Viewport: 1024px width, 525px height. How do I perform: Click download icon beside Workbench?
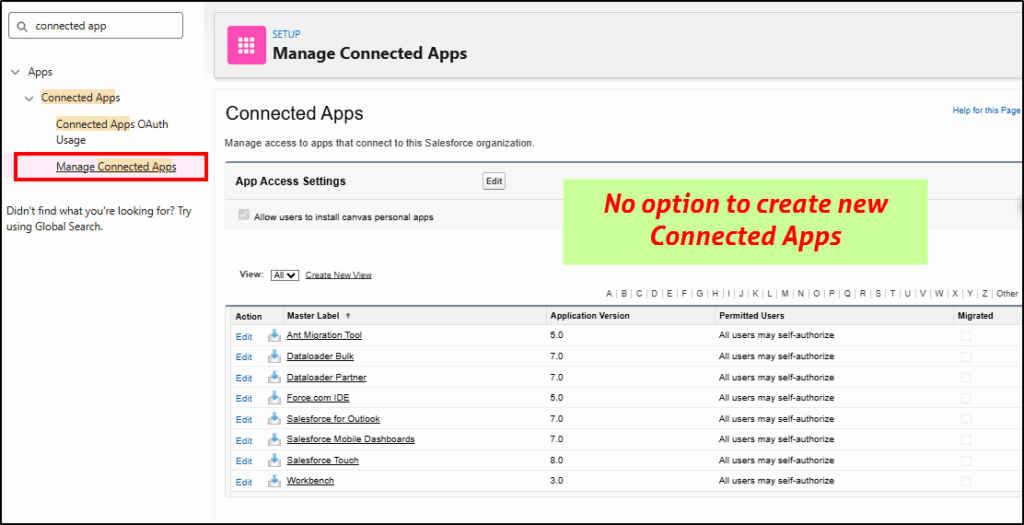(x=274, y=481)
